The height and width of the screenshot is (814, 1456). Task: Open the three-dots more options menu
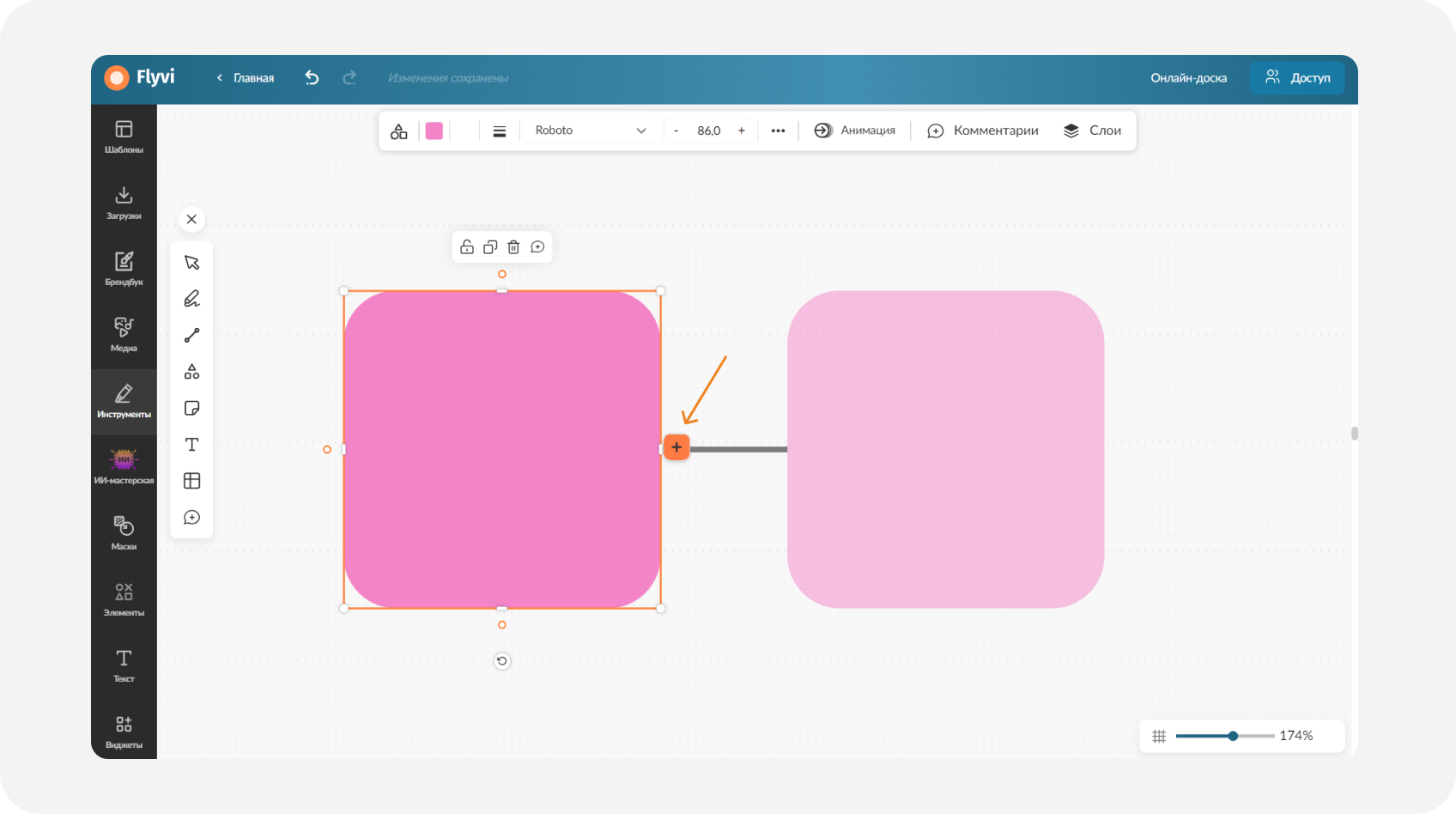pyautogui.click(x=778, y=131)
